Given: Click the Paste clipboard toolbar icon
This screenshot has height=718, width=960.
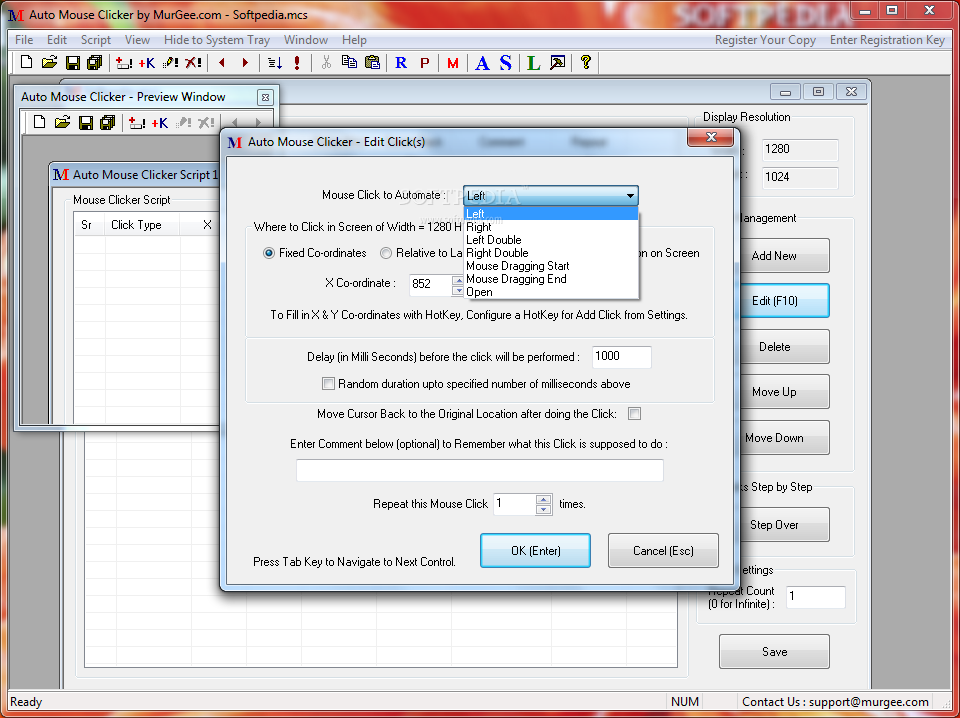Looking at the screenshot, I should 372,62.
